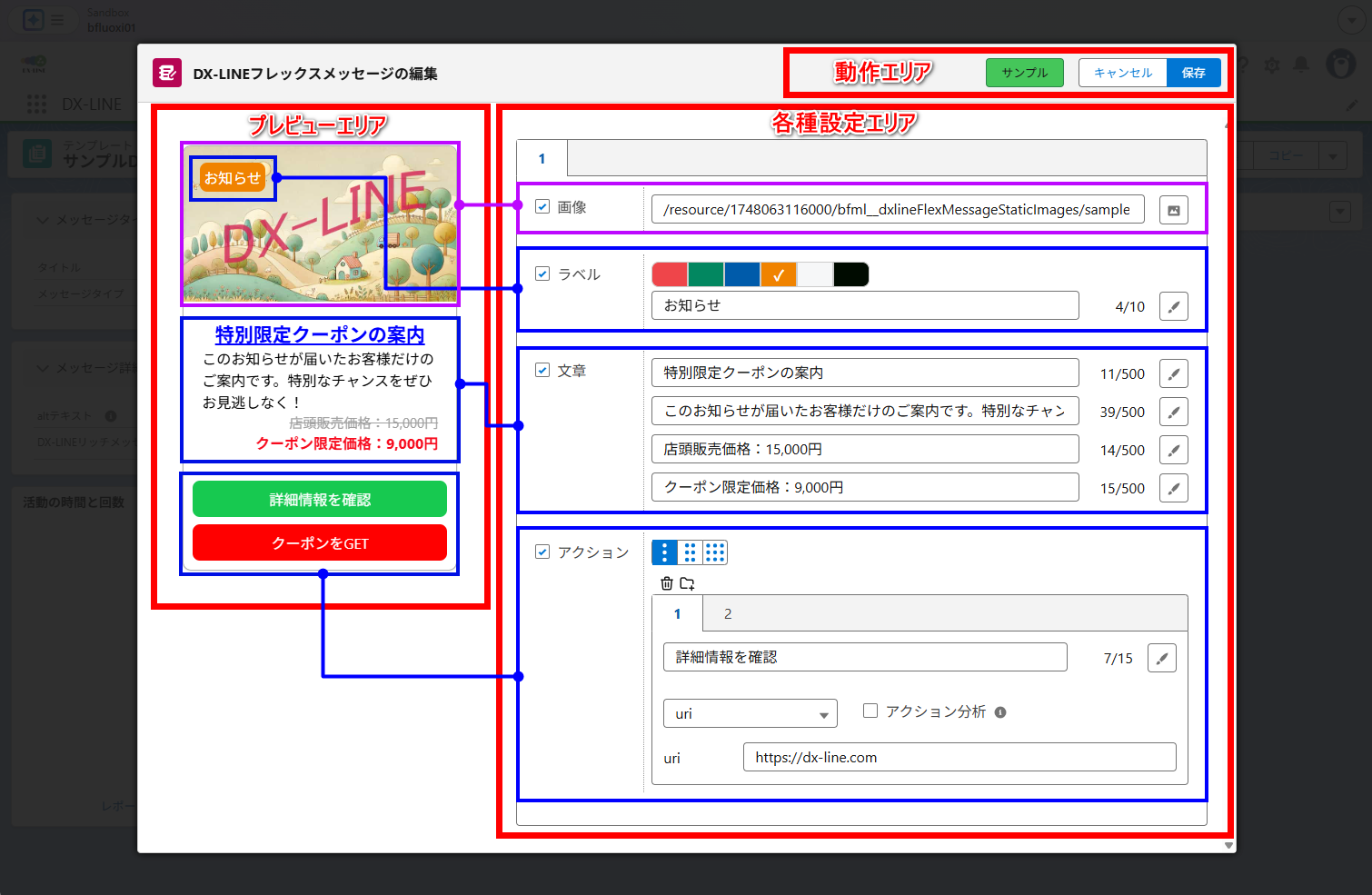Screen dimensions: 1372x895
Task: Click the edit pencil beside 詳細情報を確認 action text
Action: pyautogui.click(x=1162, y=657)
